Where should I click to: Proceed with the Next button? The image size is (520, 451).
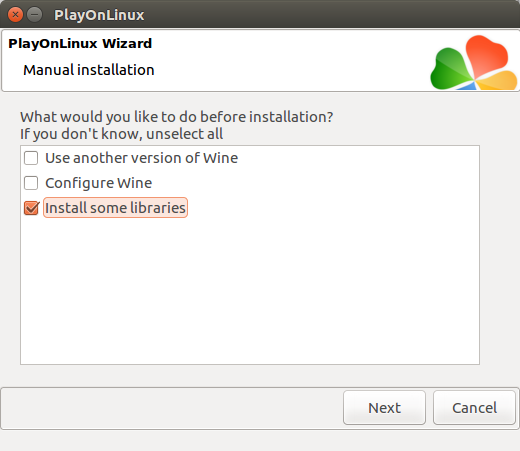384,408
